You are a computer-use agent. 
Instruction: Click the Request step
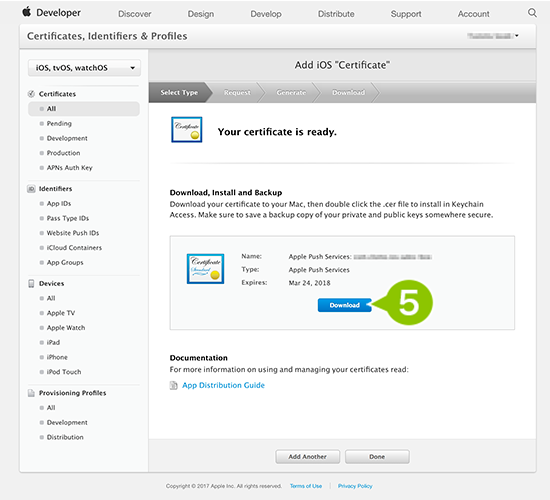point(237,93)
